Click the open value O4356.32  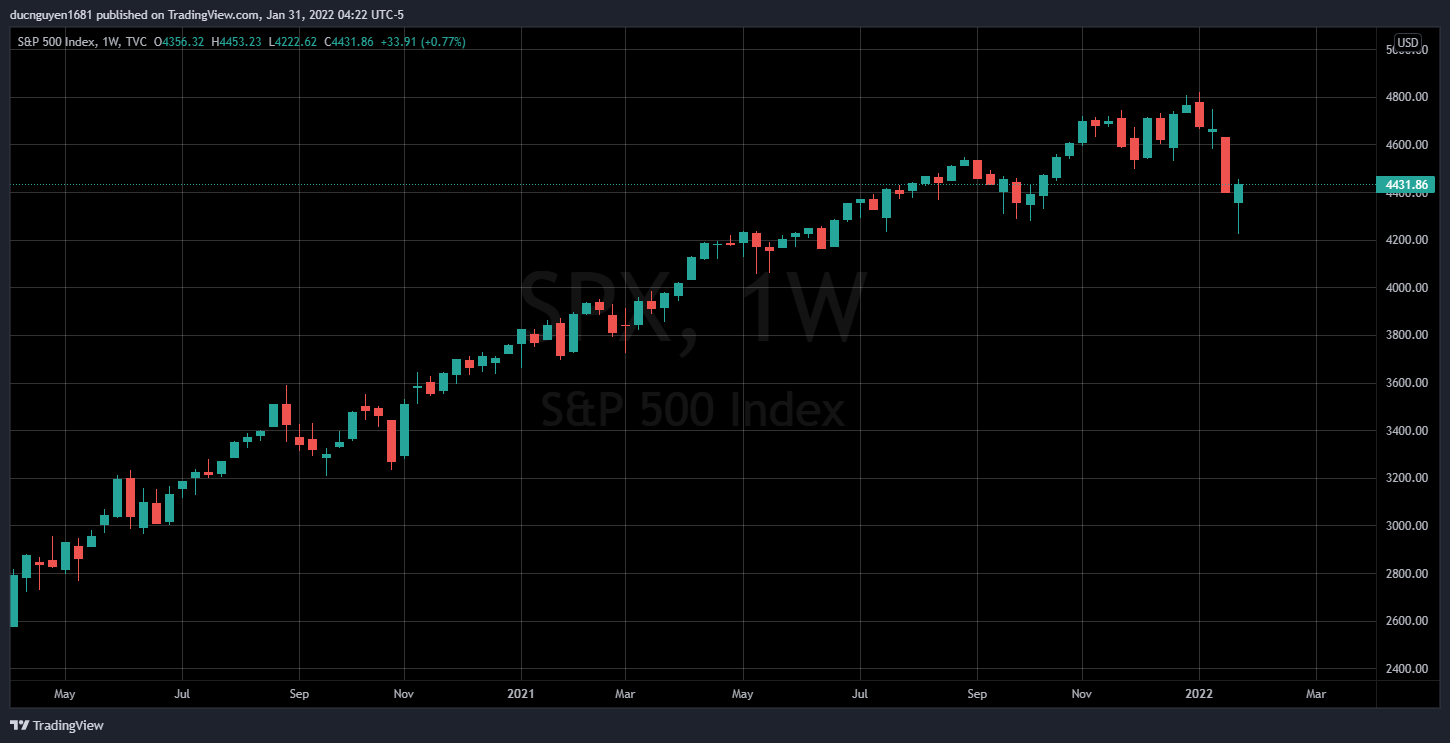click(179, 42)
